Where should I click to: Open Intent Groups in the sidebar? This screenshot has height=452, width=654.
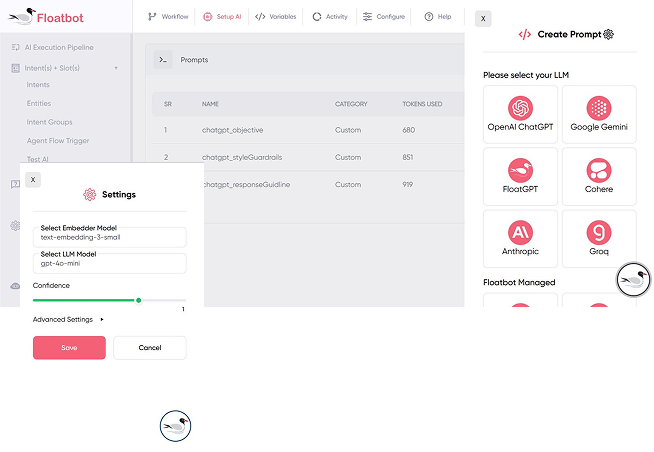point(49,122)
